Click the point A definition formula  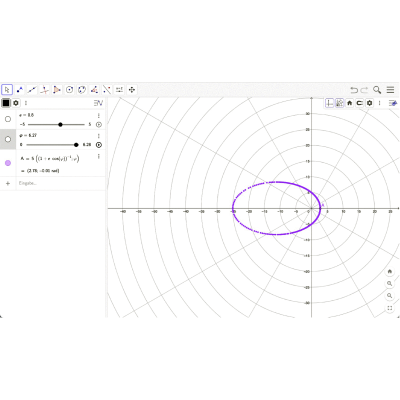point(50,159)
